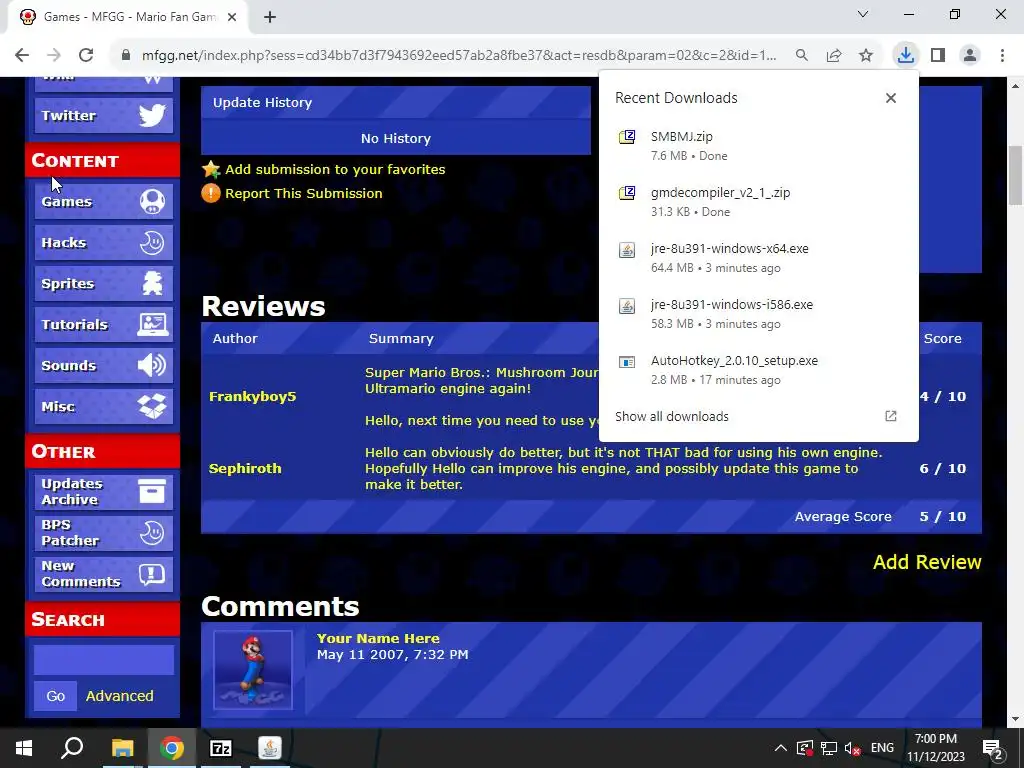Open the Twitter sidebar link

103,116
